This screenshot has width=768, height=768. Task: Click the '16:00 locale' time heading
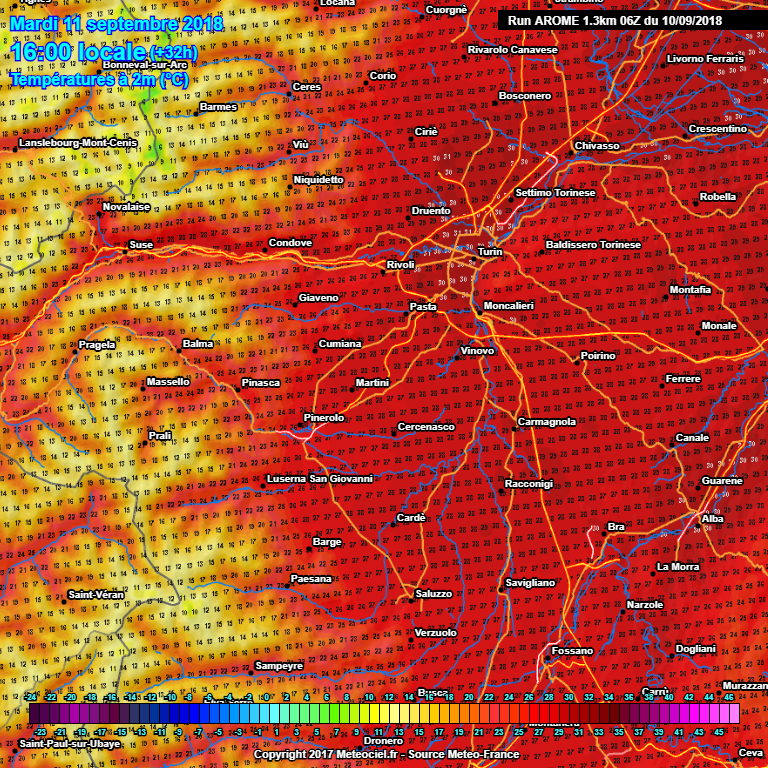click(x=78, y=51)
